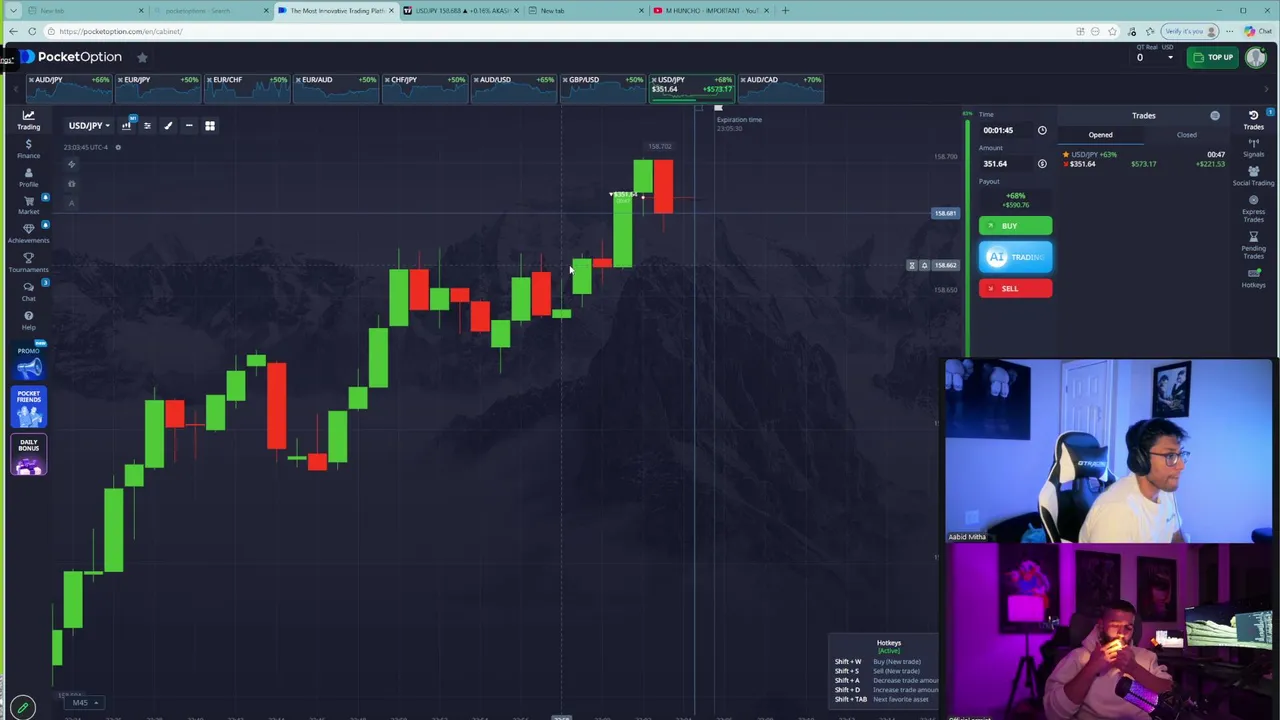This screenshot has height=720, width=1280.
Task: Select the drawing brush tool
Action: tap(168, 125)
